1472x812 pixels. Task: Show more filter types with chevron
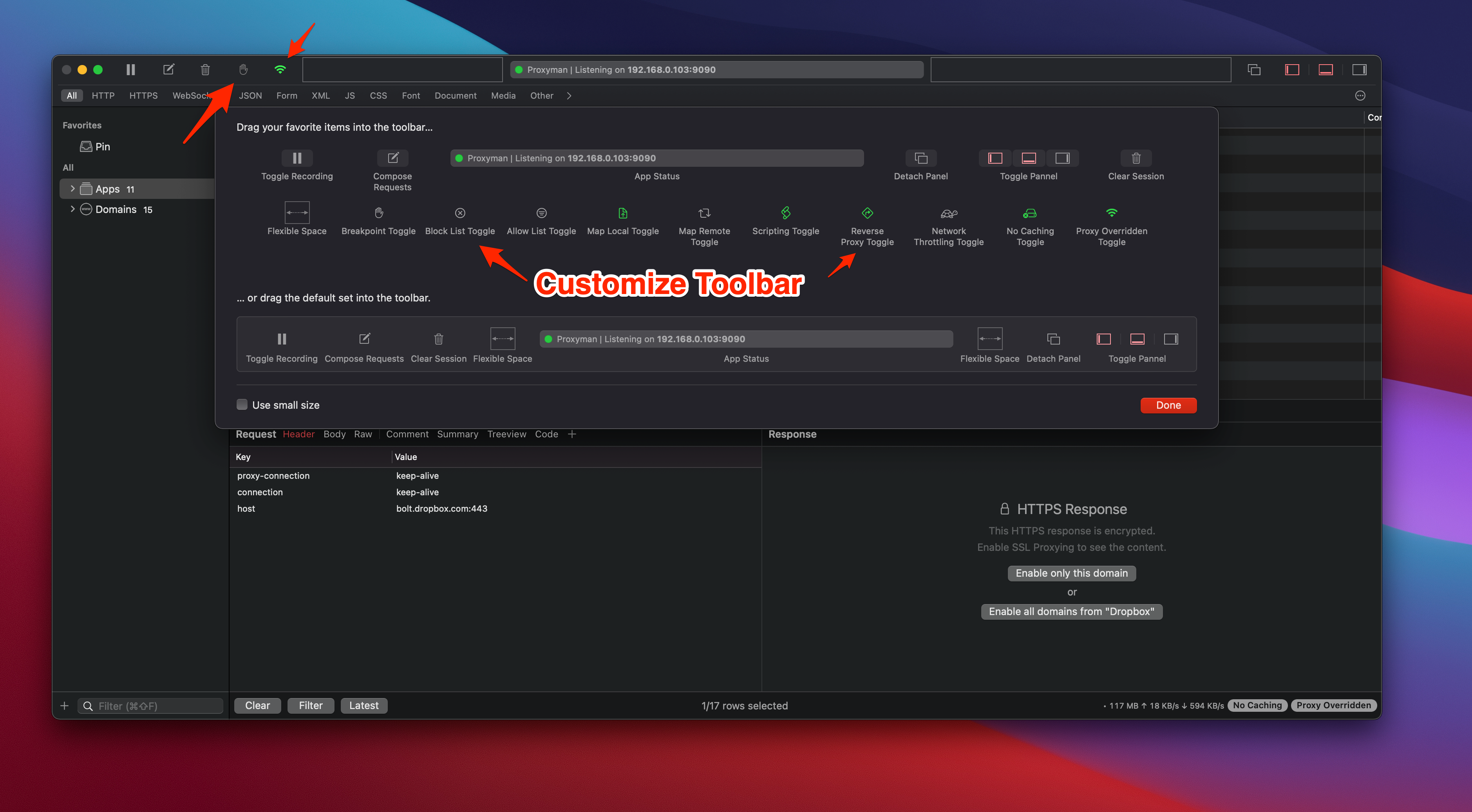pos(569,96)
